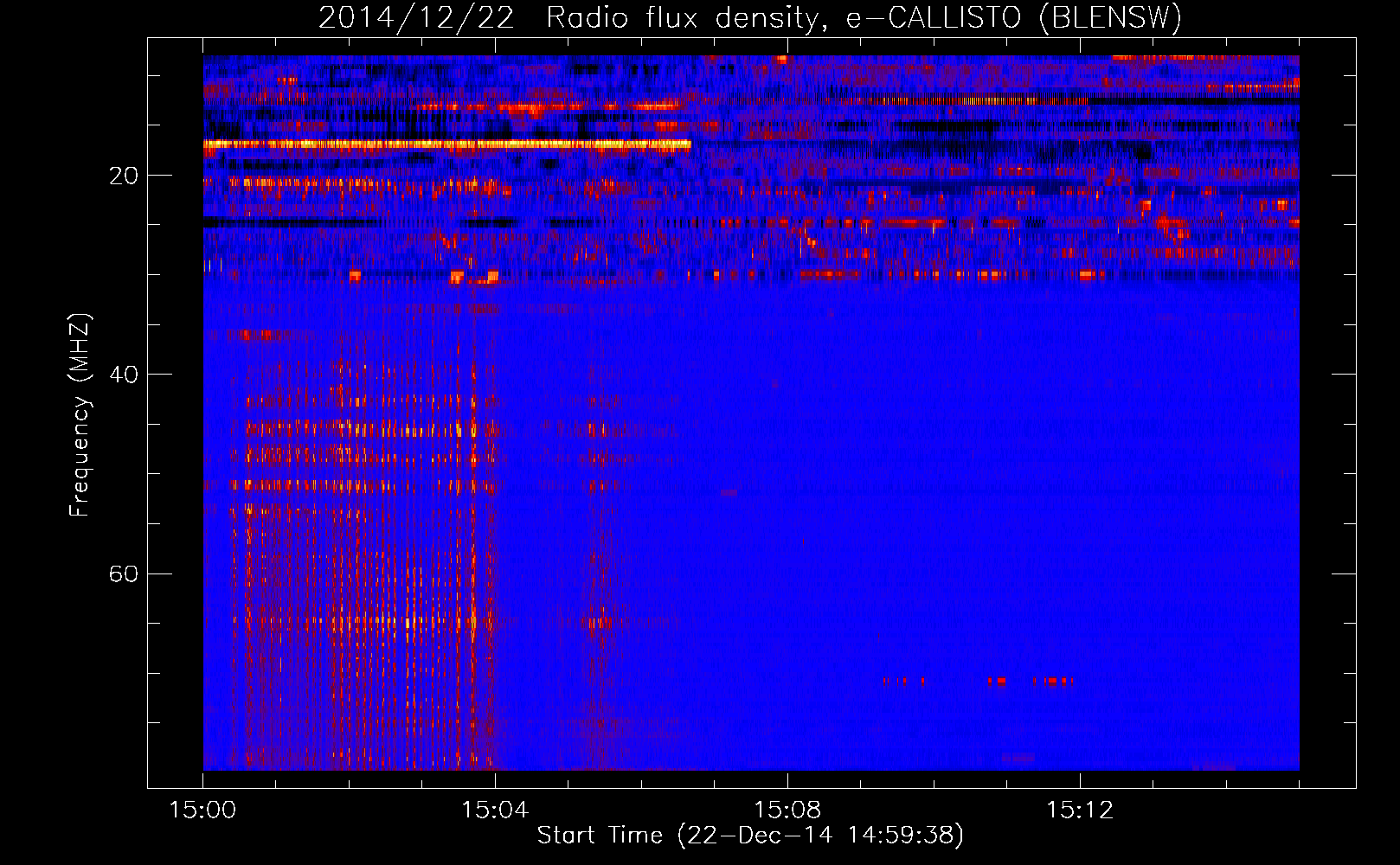Viewport: 1400px width, 865px height.
Task: Click the 15:04 time axis label
Action: (x=495, y=811)
